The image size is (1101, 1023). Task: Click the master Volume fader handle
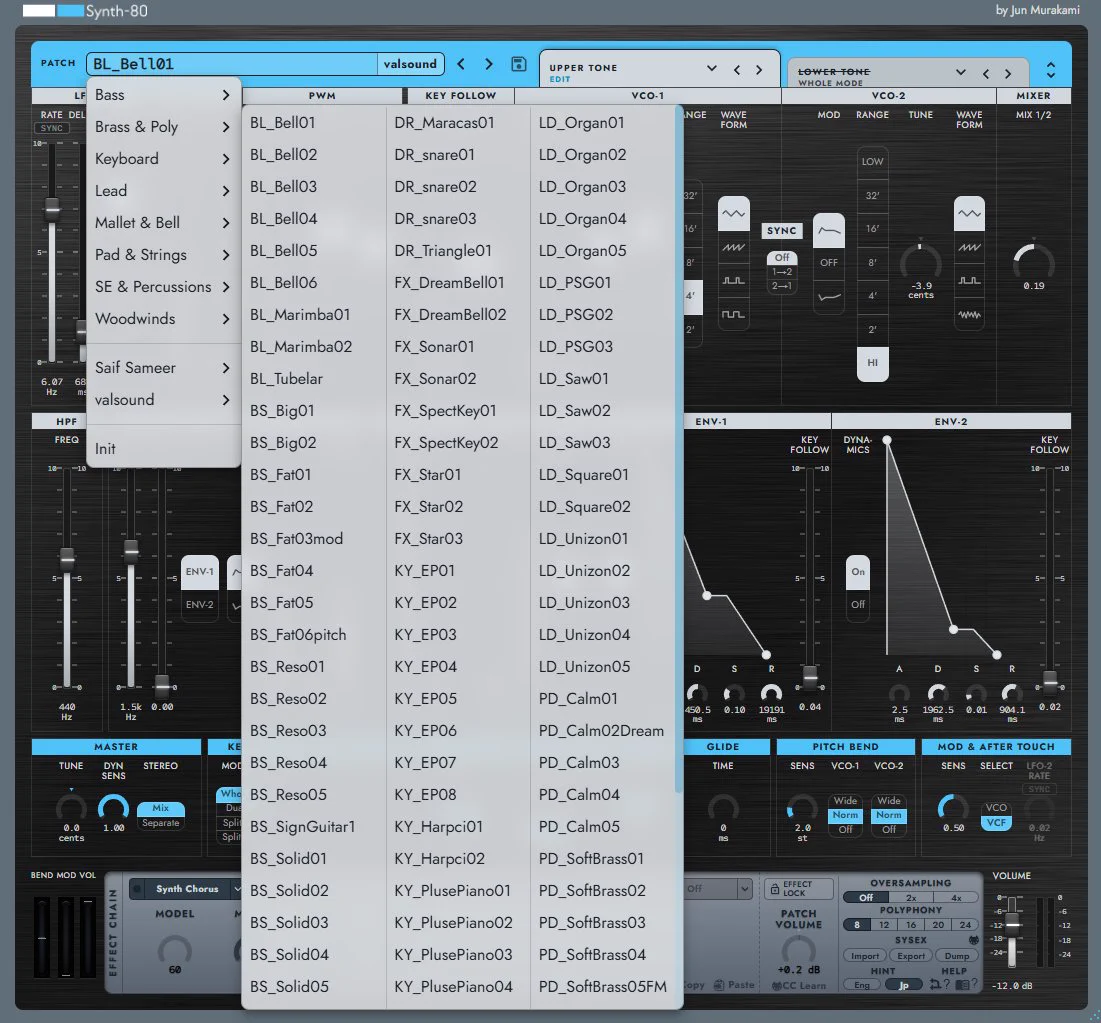[1012, 925]
